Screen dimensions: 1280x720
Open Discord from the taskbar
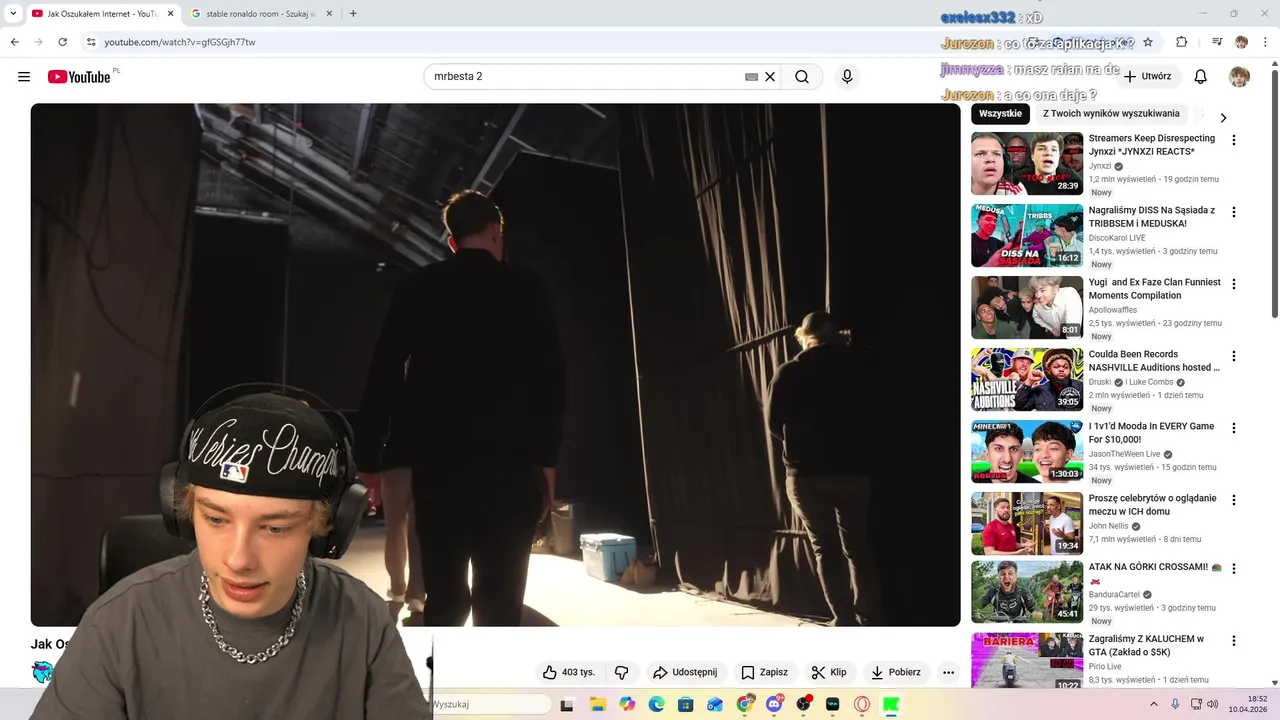click(x=774, y=704)
